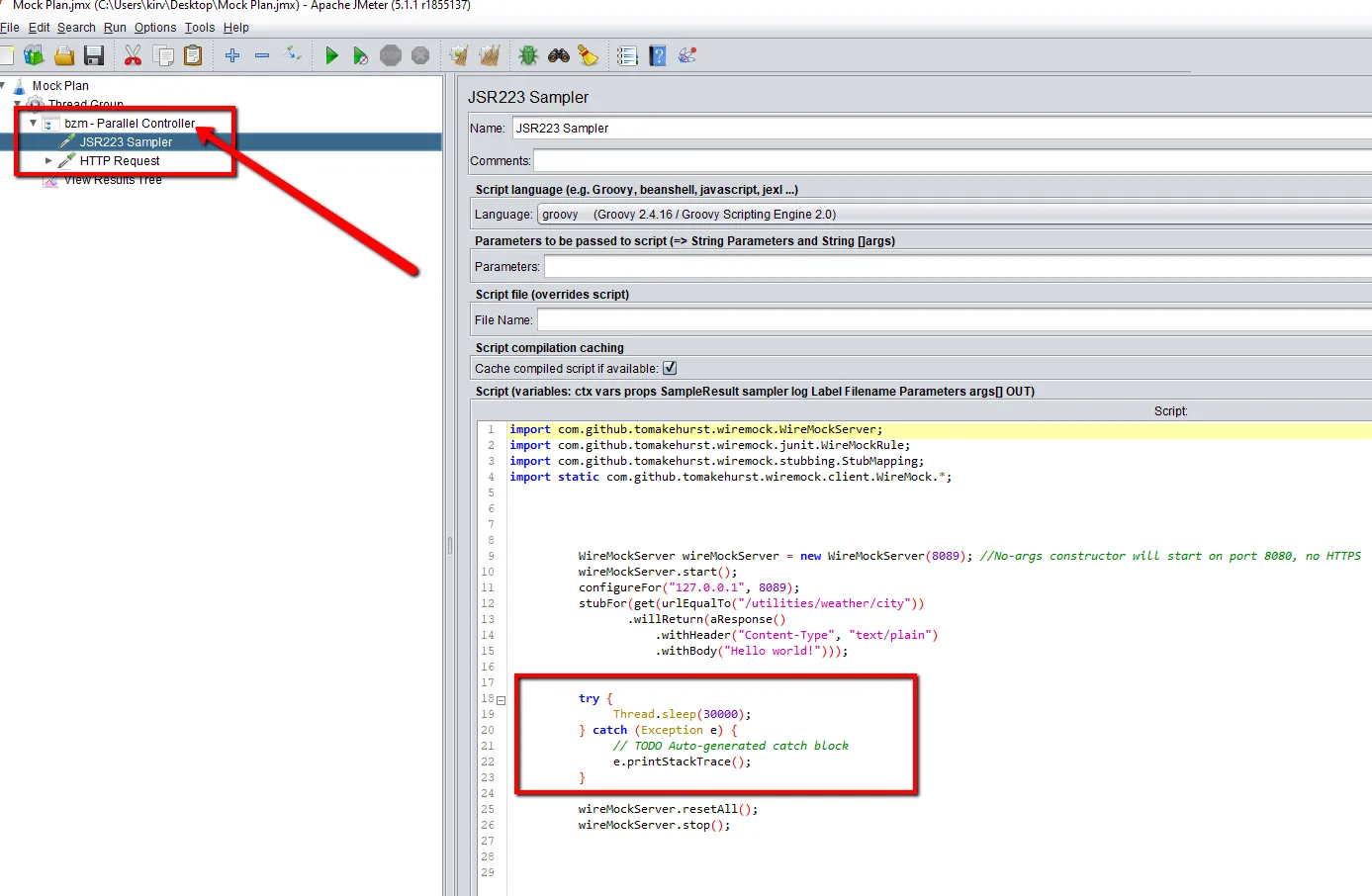
Task: Click the binoculars Search icon
Action: click(559, 55)
